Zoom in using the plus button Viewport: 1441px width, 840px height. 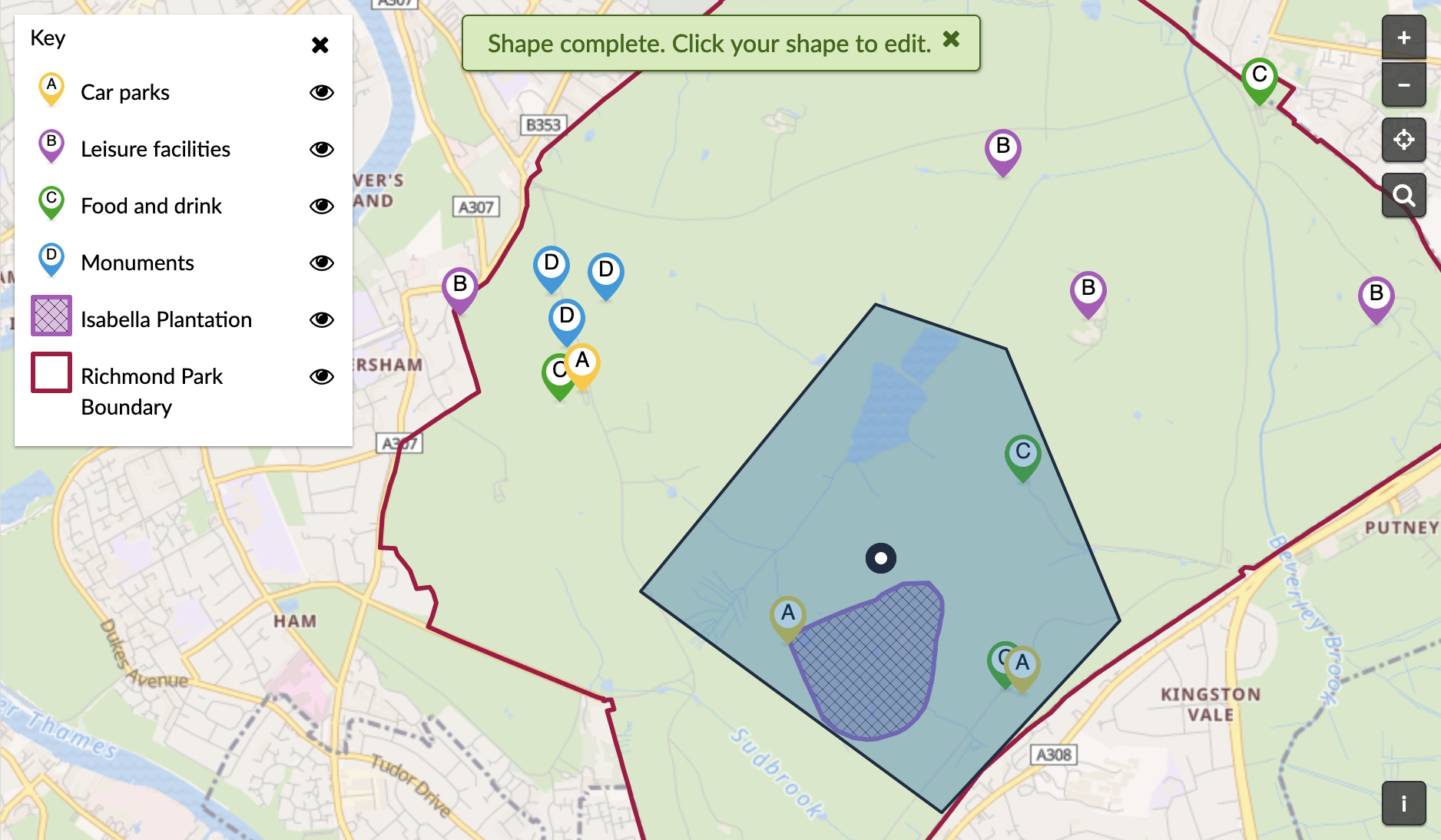pyautogui.click(x=1403, y=38)
